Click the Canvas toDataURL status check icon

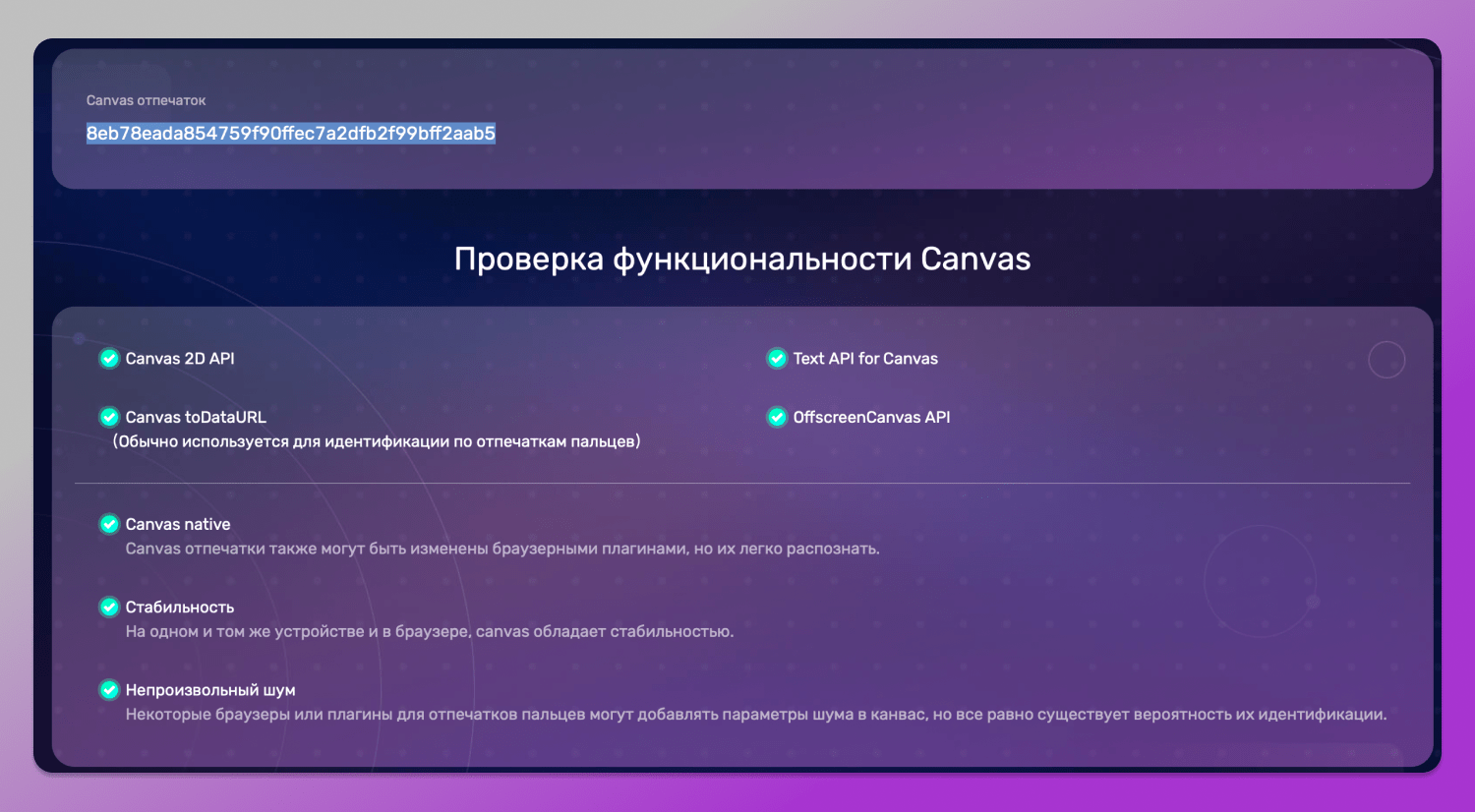(x=109, y=418)
